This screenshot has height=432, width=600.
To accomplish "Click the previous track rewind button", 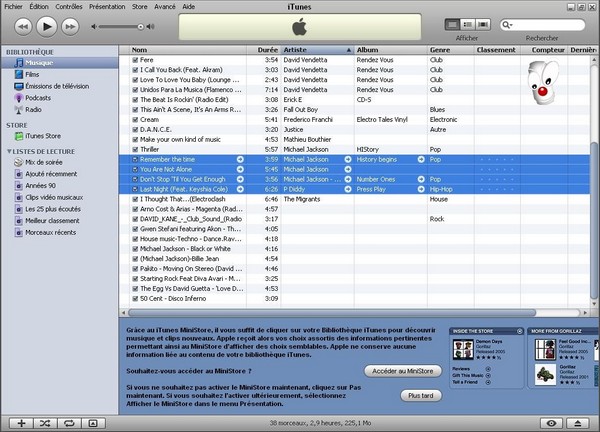I will click(23, 27).
